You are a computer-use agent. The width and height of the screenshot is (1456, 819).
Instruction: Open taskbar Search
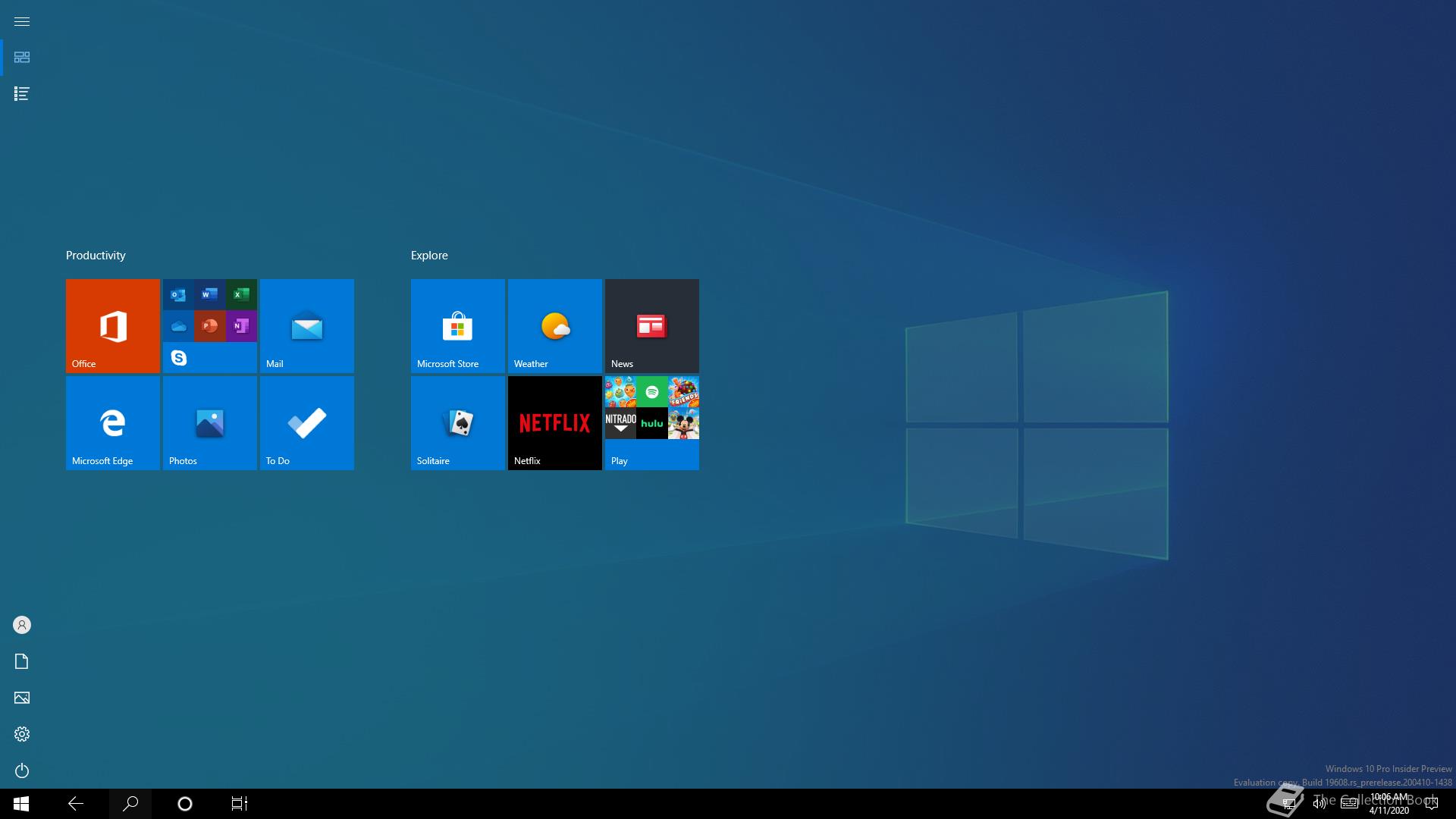click(x=130, y=804)
